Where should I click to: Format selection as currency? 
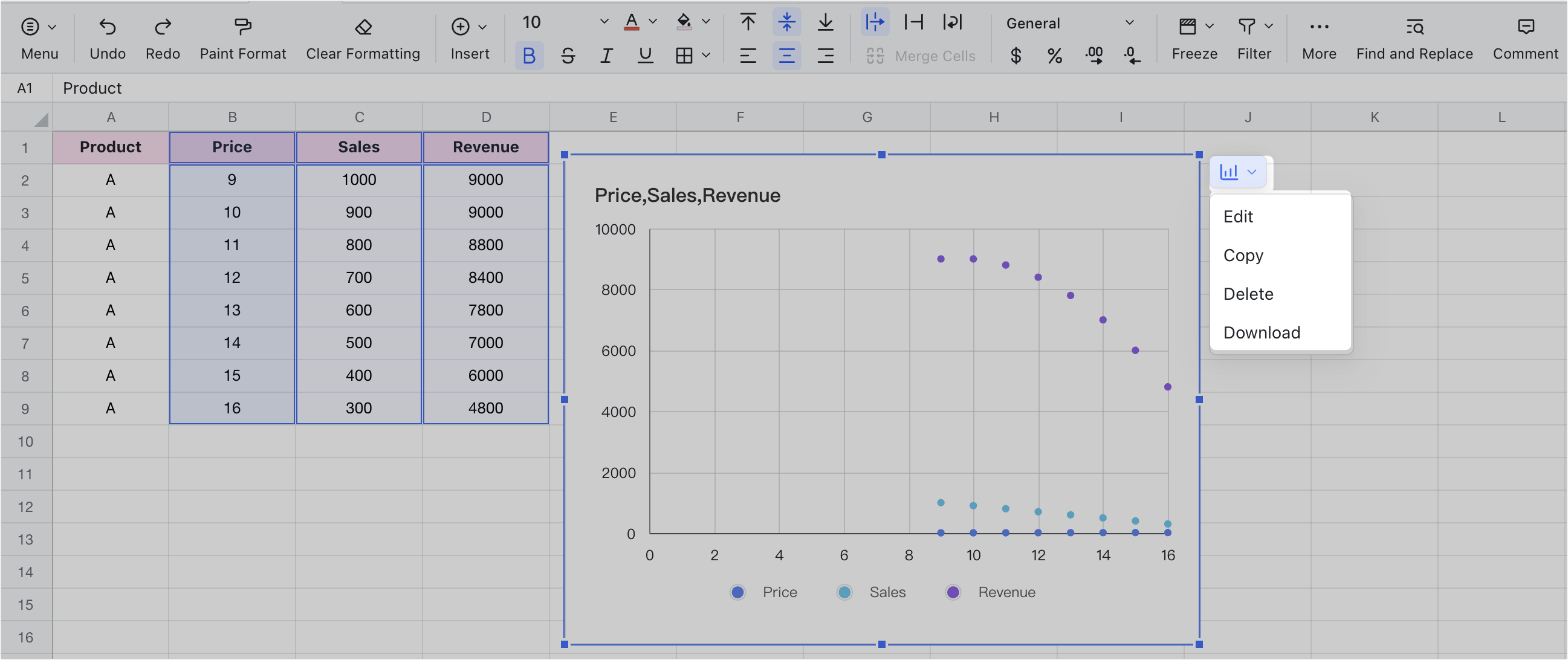click(x=1015, y=56)
